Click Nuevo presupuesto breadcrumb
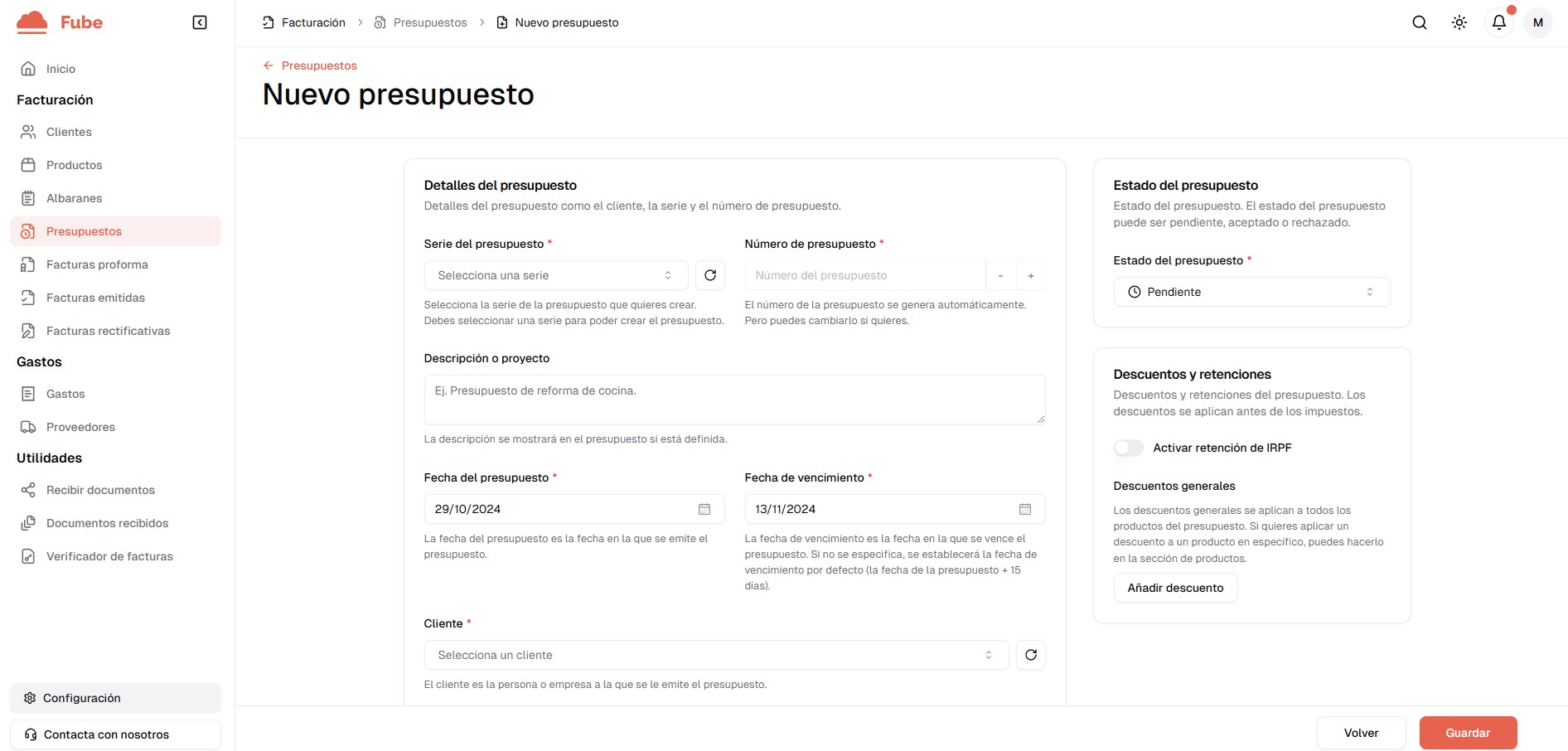Viewport: 1568px width, 751px height. 558,22
